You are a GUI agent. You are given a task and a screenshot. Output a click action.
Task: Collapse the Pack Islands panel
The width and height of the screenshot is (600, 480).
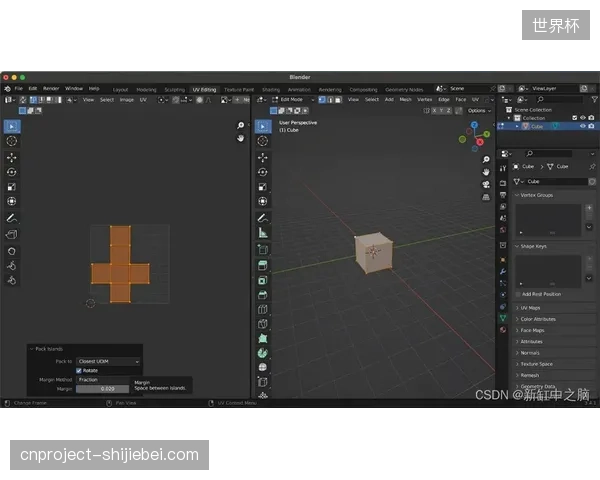(x=32, y=349)
